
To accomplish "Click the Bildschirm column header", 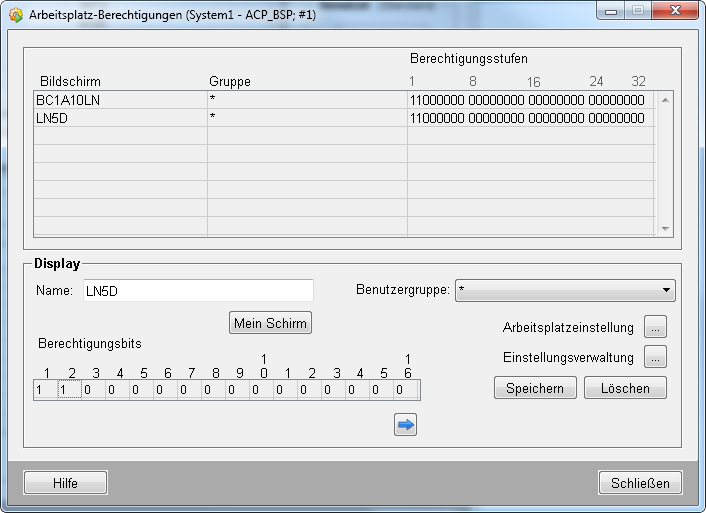I will 70,81.
